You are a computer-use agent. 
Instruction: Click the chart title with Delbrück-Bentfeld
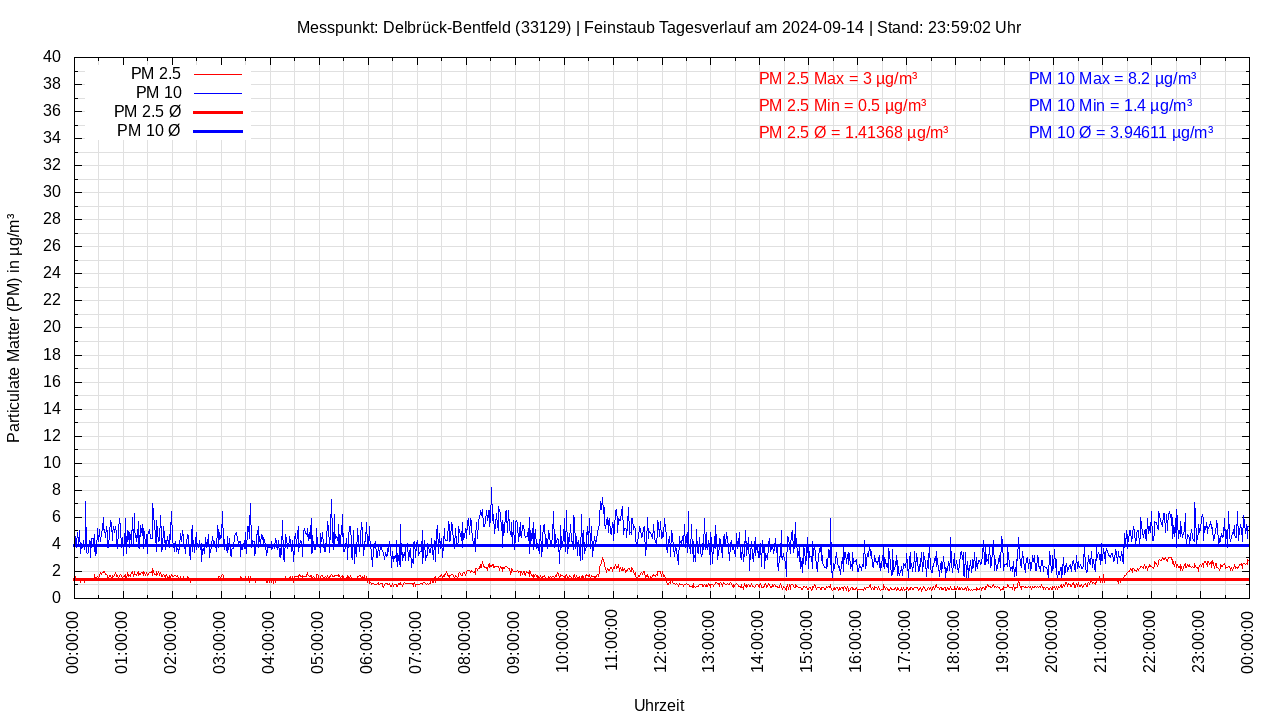click(x=658, y=27)
